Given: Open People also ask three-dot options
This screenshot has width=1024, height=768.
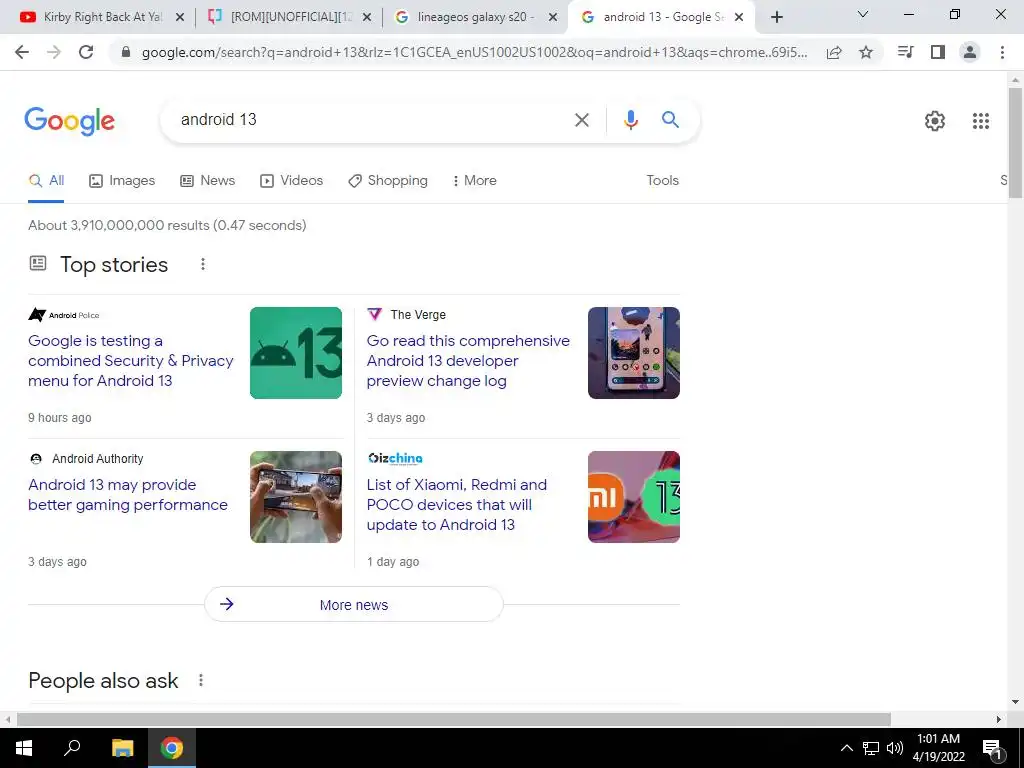Looking at the screenshot, I should (x=201, y=680).
